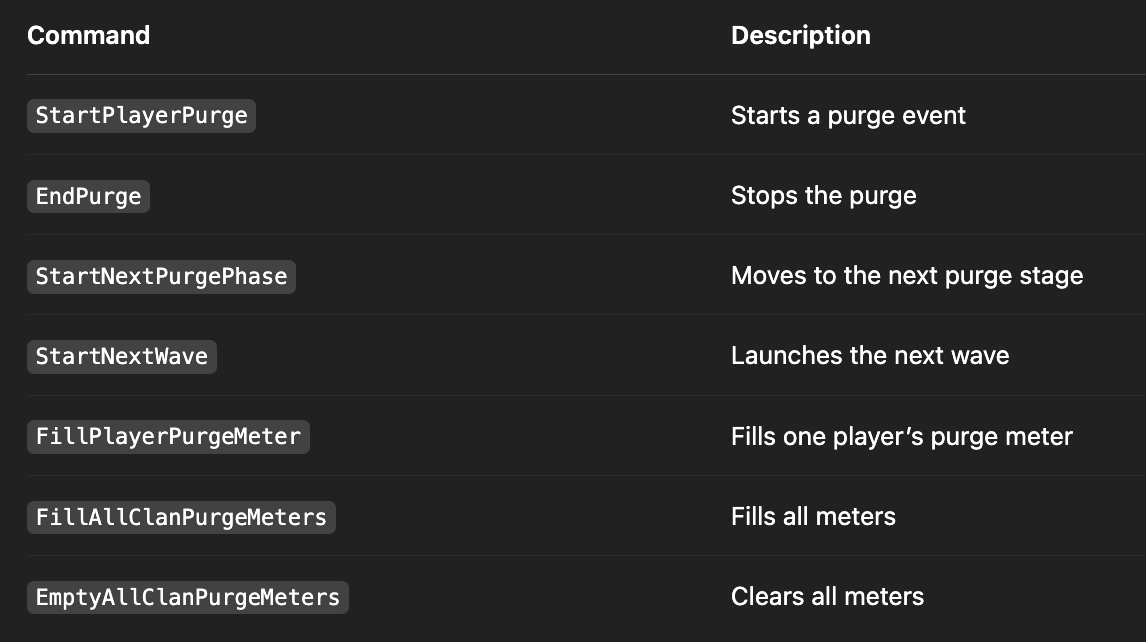Select the EndPurge command chip
This screenshot has width=1146, height=642.
88,196
